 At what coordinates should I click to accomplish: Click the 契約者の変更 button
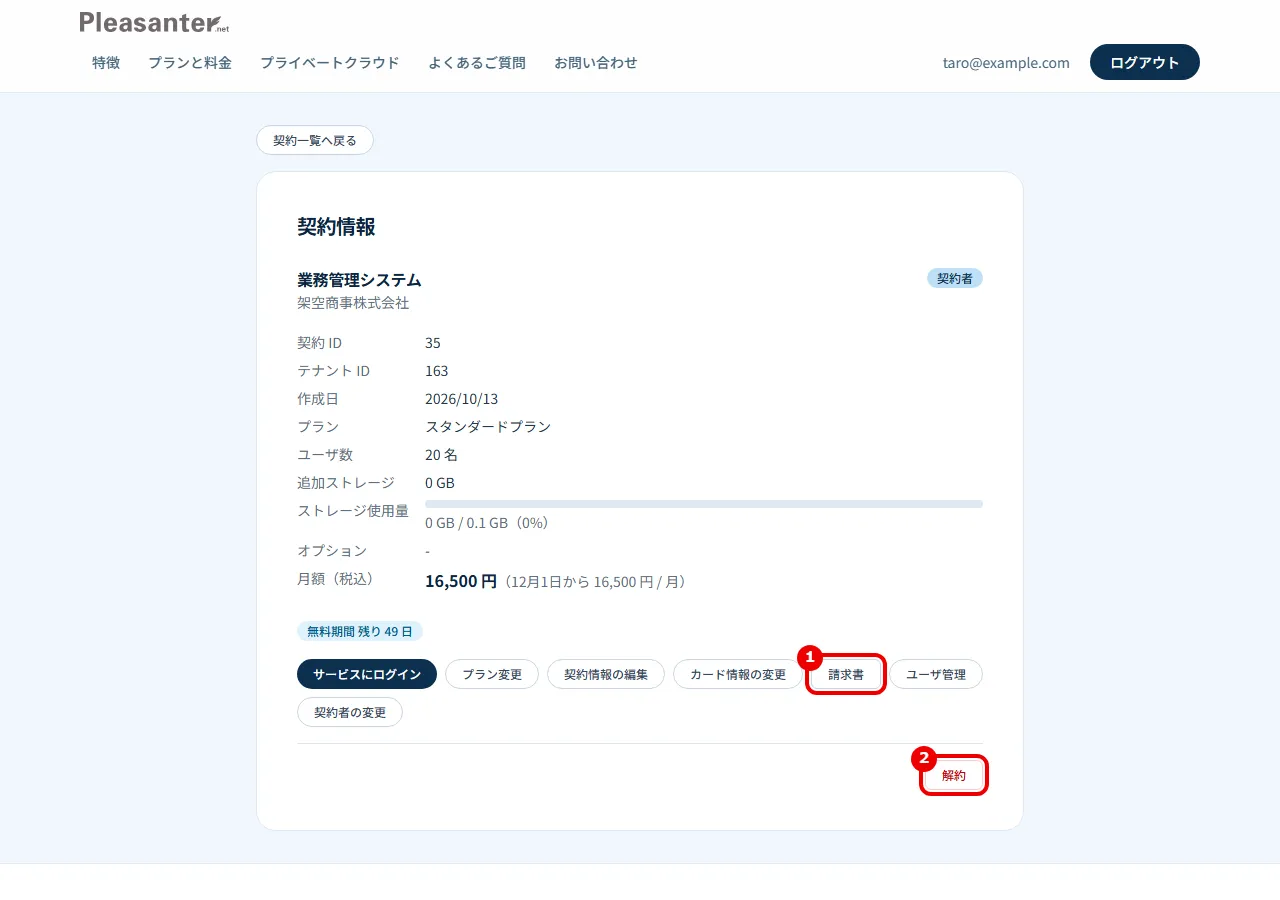click(x=350, y=712)
